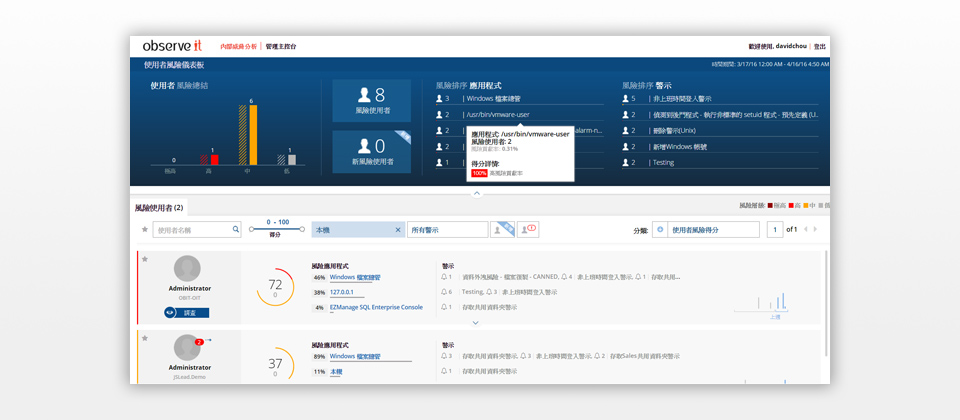Toggle the user alert-flag filter button
The width and height of the screenshot is (960, 420).
coord(528,230)
